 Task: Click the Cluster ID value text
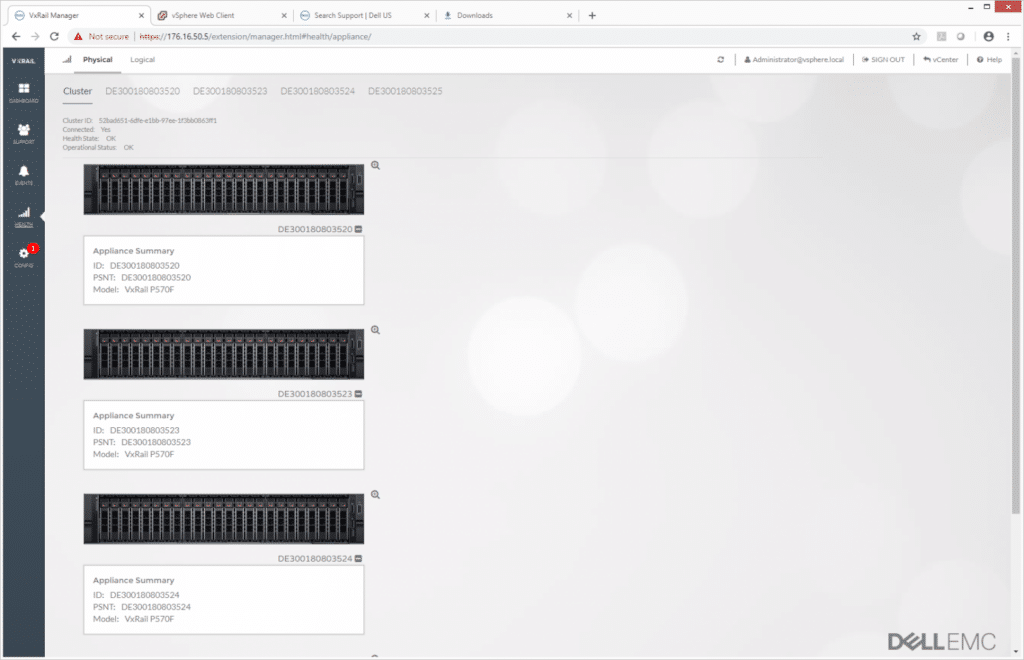157,120
